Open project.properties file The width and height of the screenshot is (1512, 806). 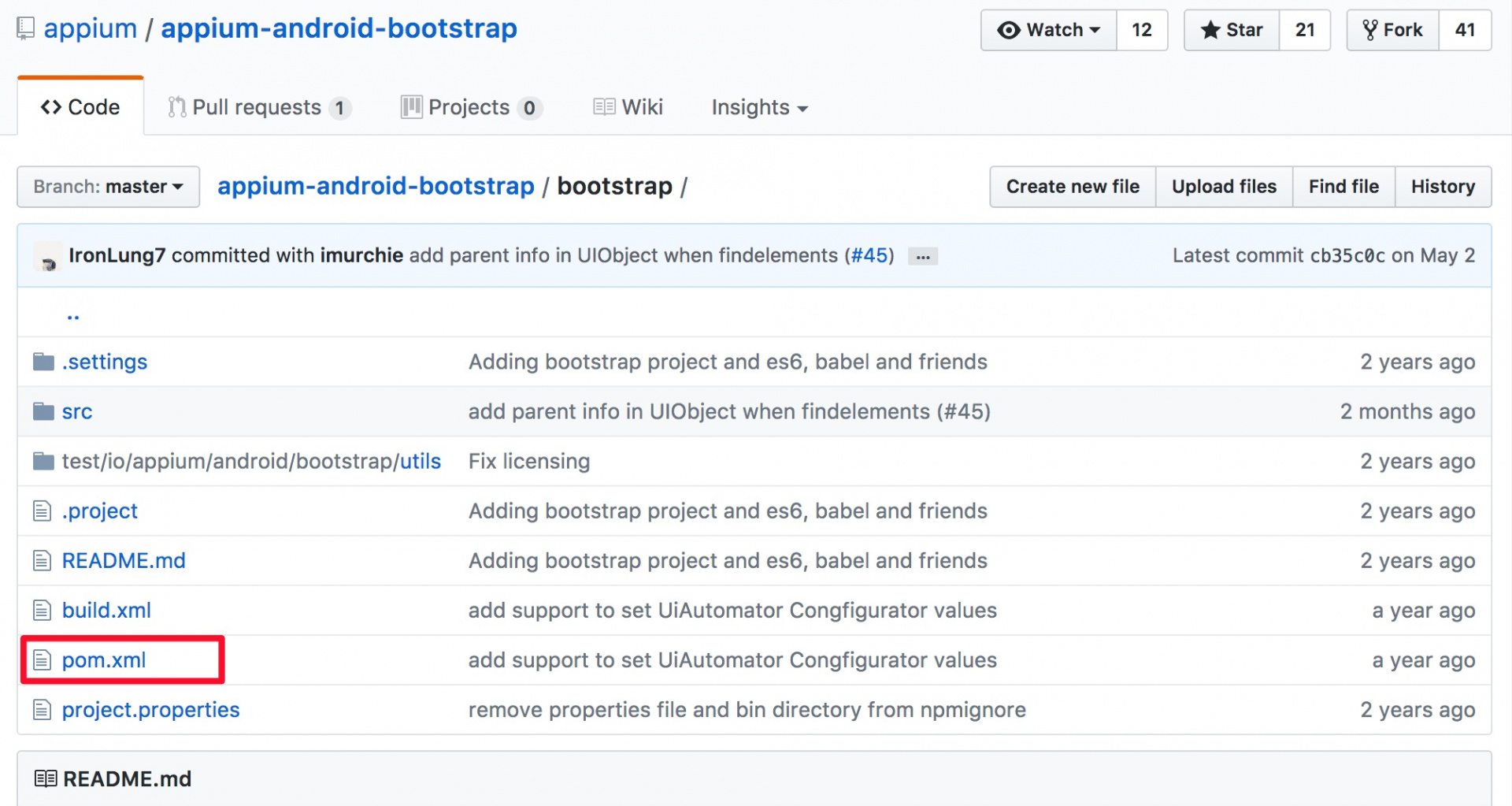150,710
